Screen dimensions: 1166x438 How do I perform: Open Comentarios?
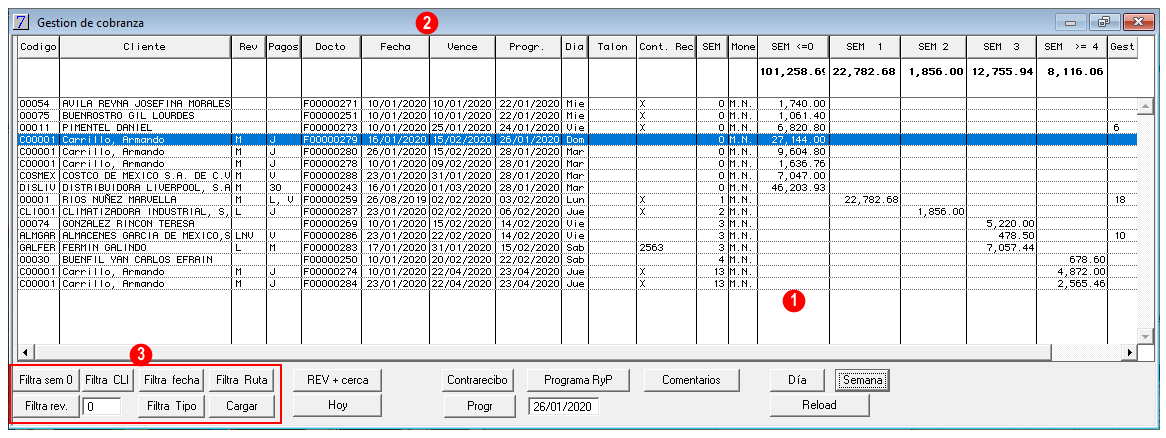coord(692,380)
